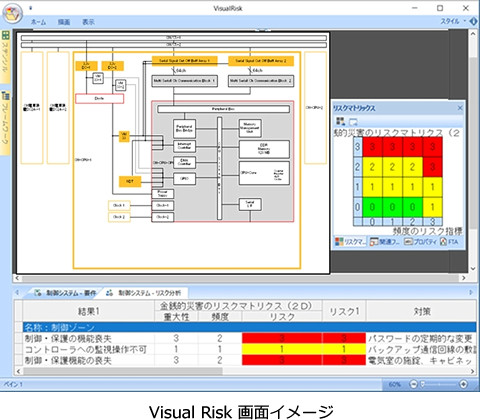Open the フレームワーク side panel tab
Viewport: 480px width, 420px height.
coord(5,123)
